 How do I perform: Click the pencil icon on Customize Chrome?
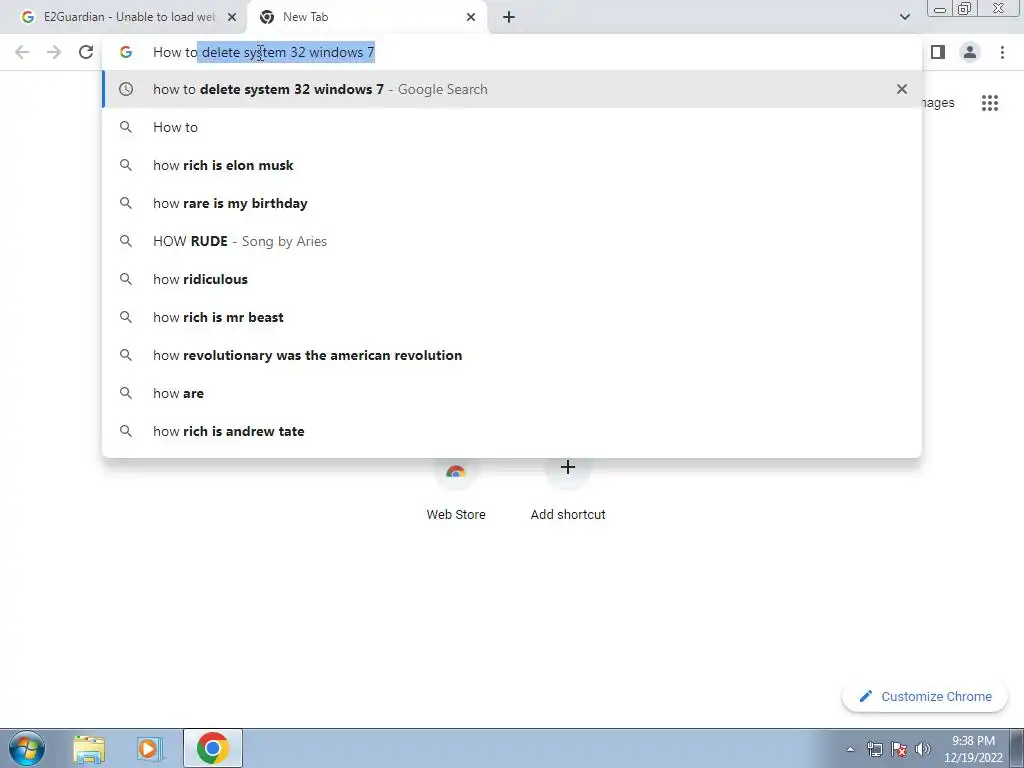pyautogui.click(x=866, y=696)
